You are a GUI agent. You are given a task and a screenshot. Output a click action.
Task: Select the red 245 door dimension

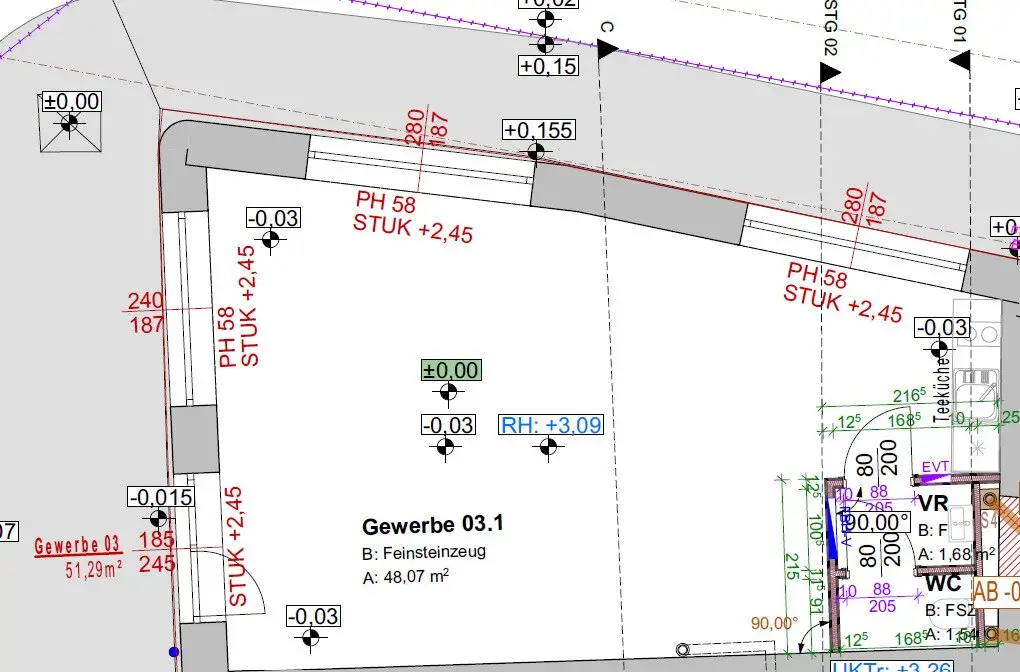pos(157,563)
